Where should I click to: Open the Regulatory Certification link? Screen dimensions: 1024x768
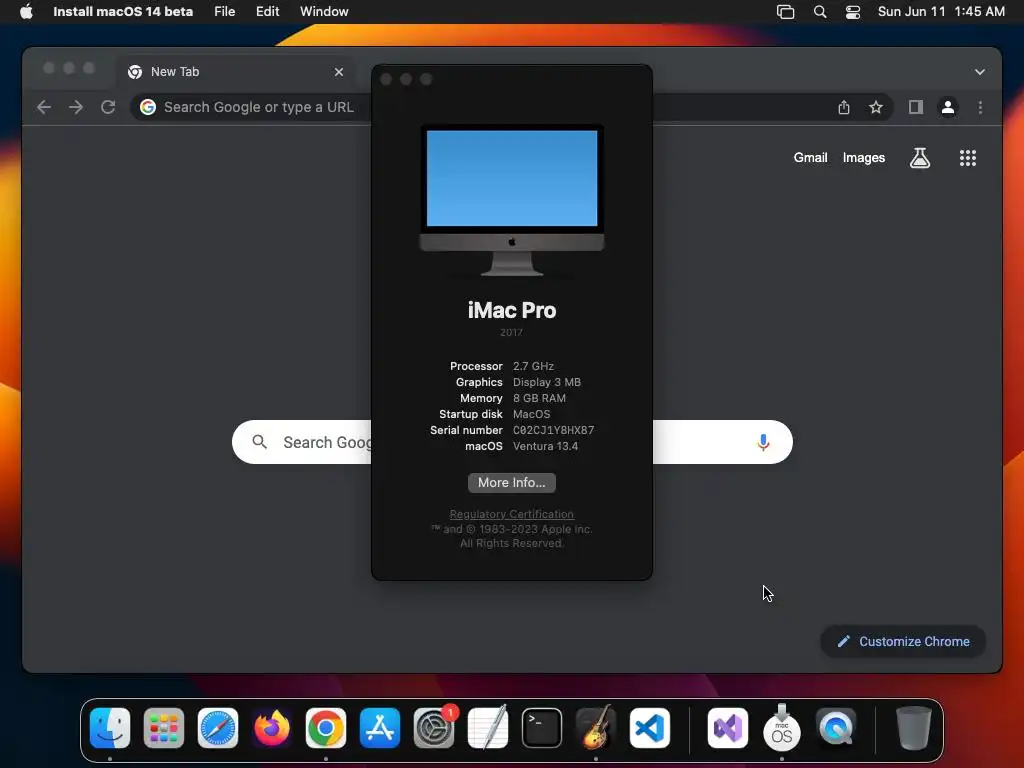pyautogui.click(x=511, y=514)
